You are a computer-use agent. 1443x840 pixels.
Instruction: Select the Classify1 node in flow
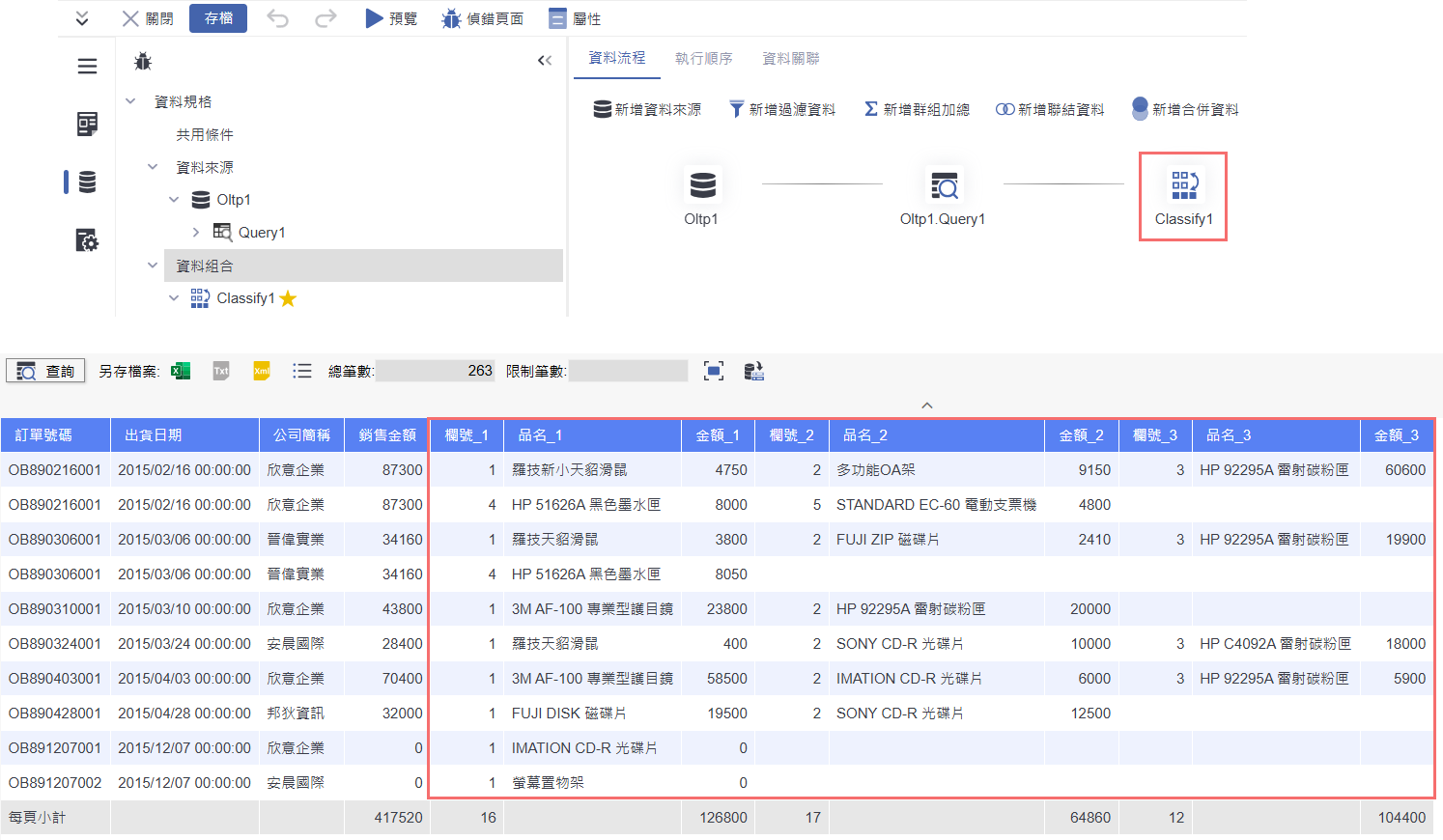pyautogui.click(x=1183, y=195)
